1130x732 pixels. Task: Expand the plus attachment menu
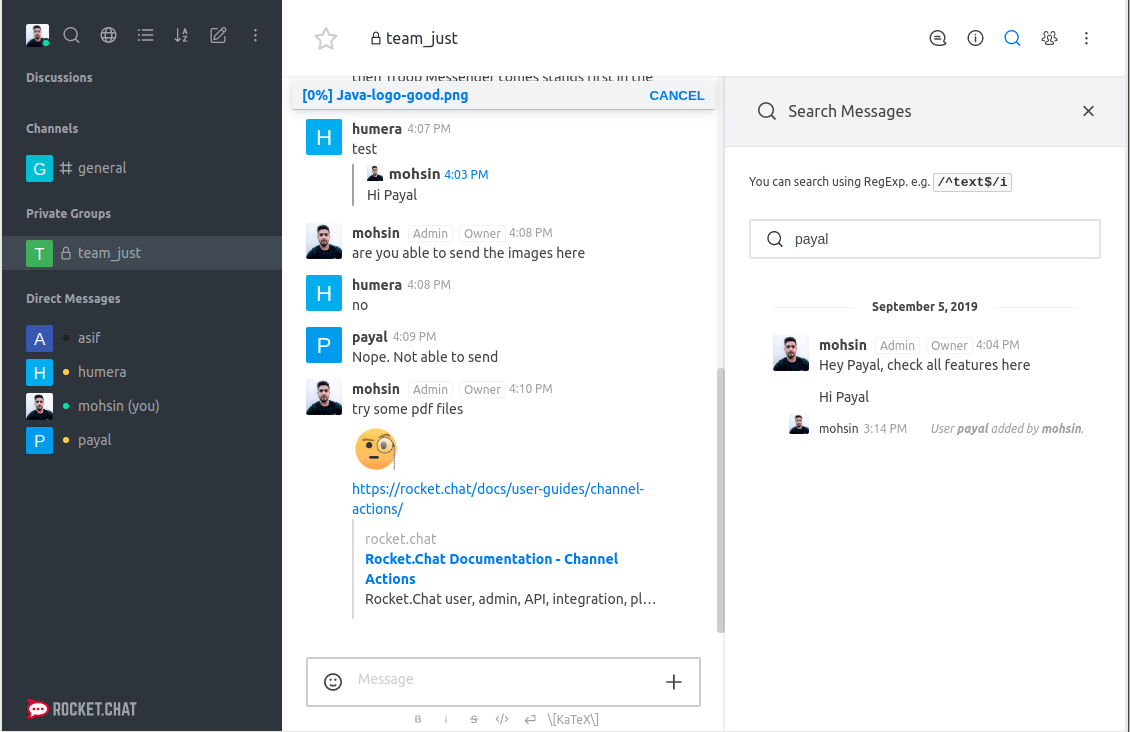pos(674,681)
